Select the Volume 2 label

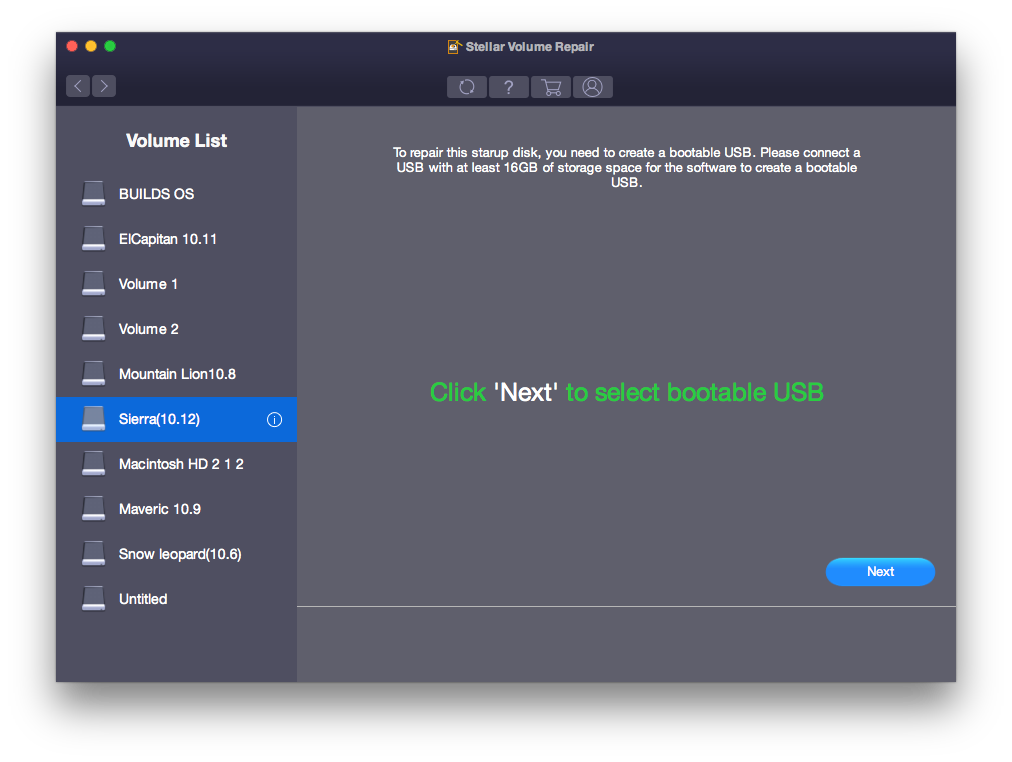click(148, 330)
